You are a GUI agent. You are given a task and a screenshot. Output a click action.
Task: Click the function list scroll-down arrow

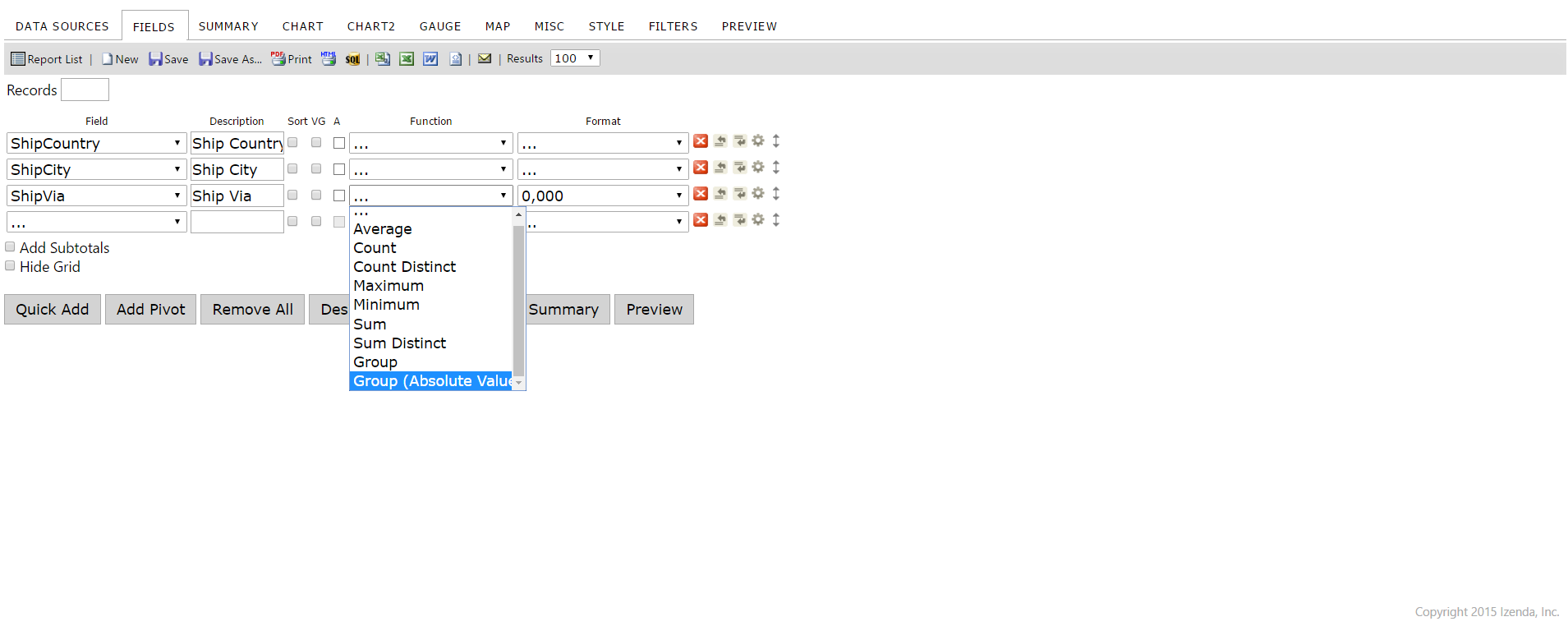pos(518,384)
